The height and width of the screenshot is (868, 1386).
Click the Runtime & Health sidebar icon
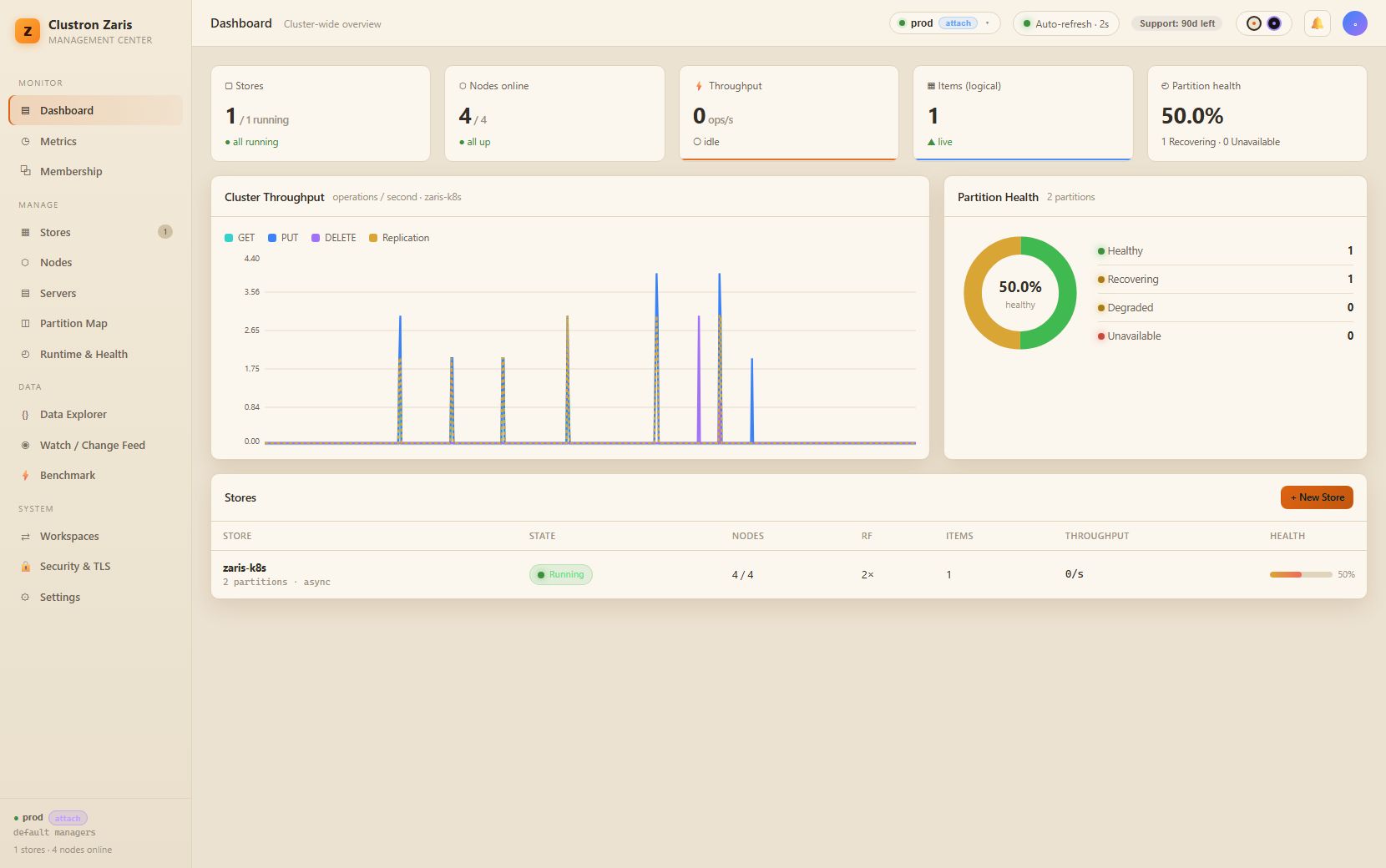click(x=25, y=354)
